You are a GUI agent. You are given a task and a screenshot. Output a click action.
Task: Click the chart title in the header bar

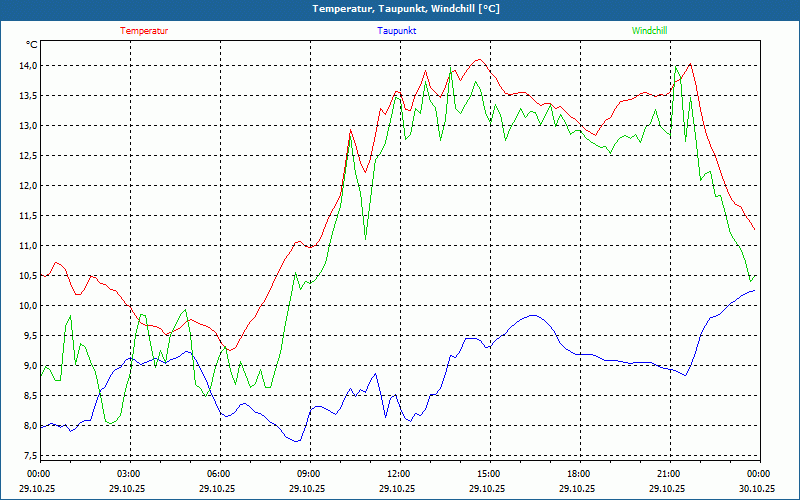(405, 9)
